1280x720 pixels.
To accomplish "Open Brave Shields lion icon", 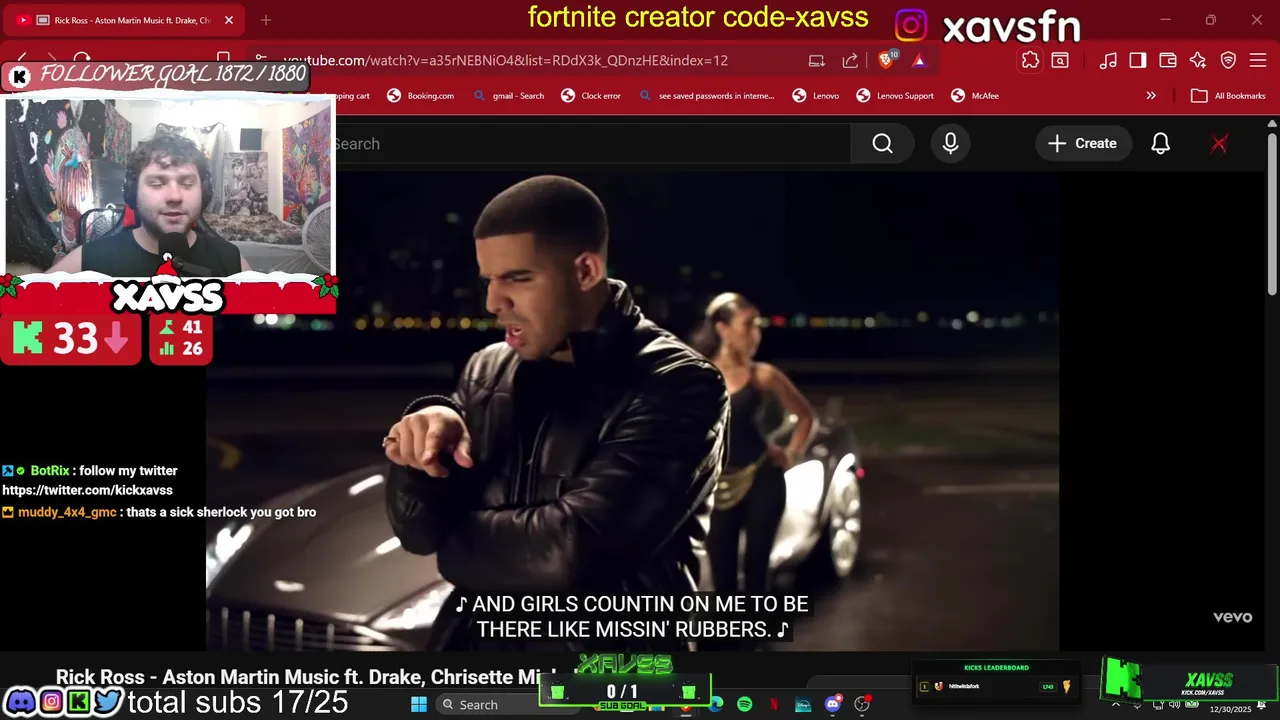I will click(886, 60).
